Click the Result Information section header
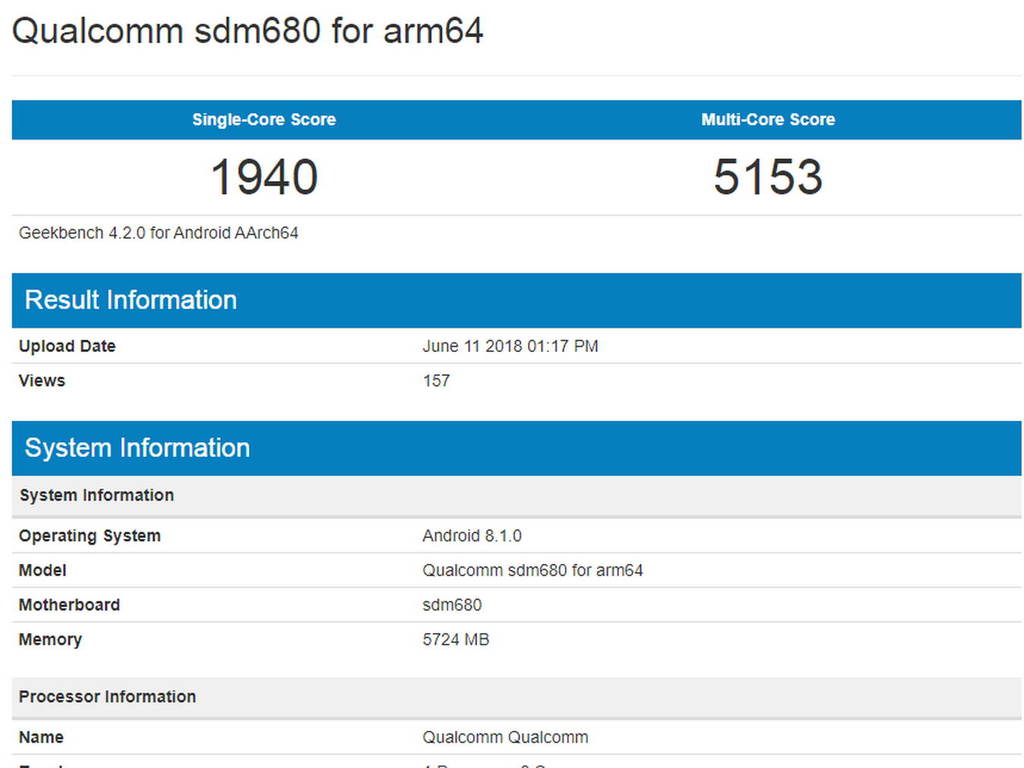 130,300
